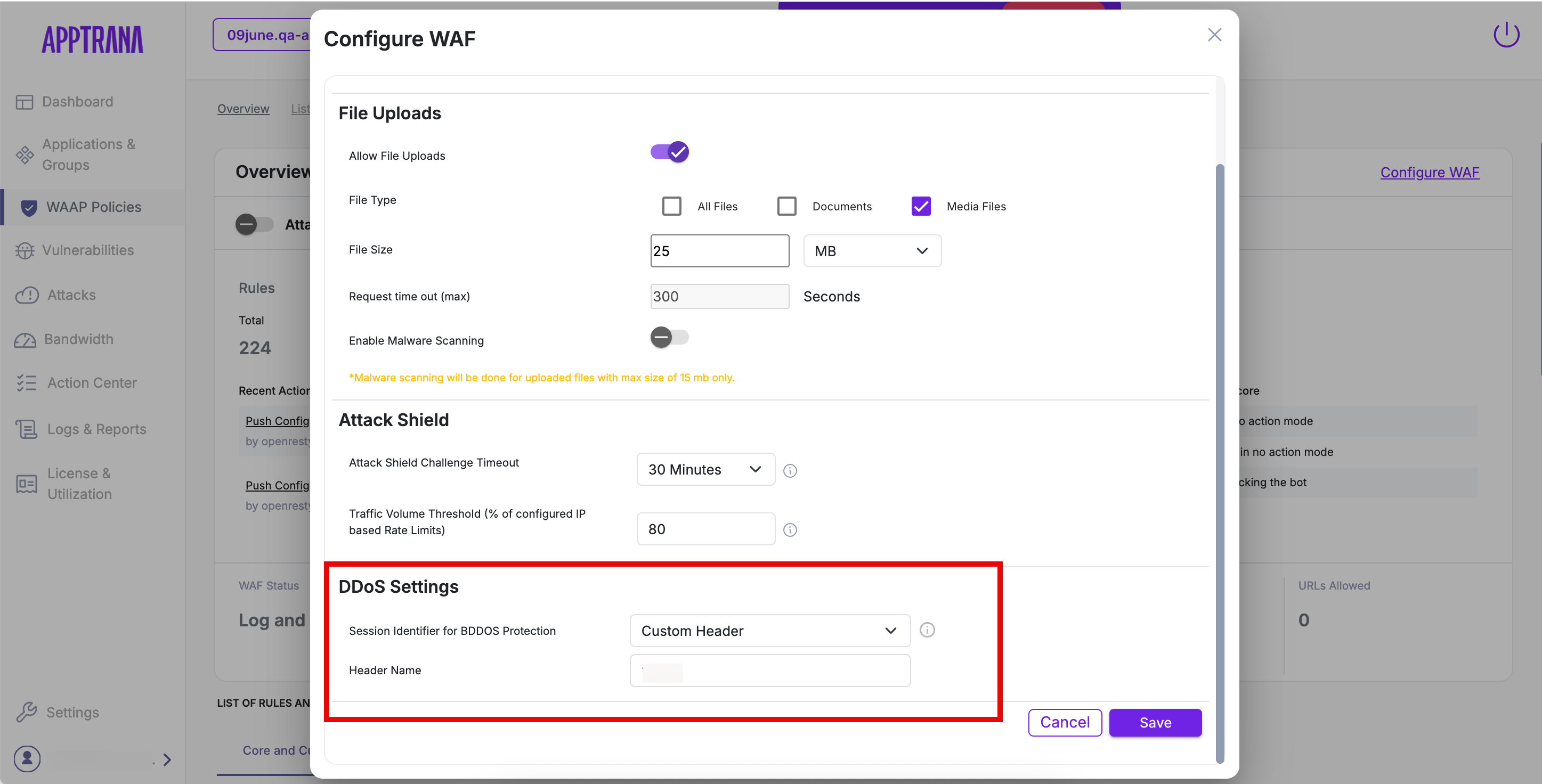Click the Attacks cloud alert icon

(27, 295)
